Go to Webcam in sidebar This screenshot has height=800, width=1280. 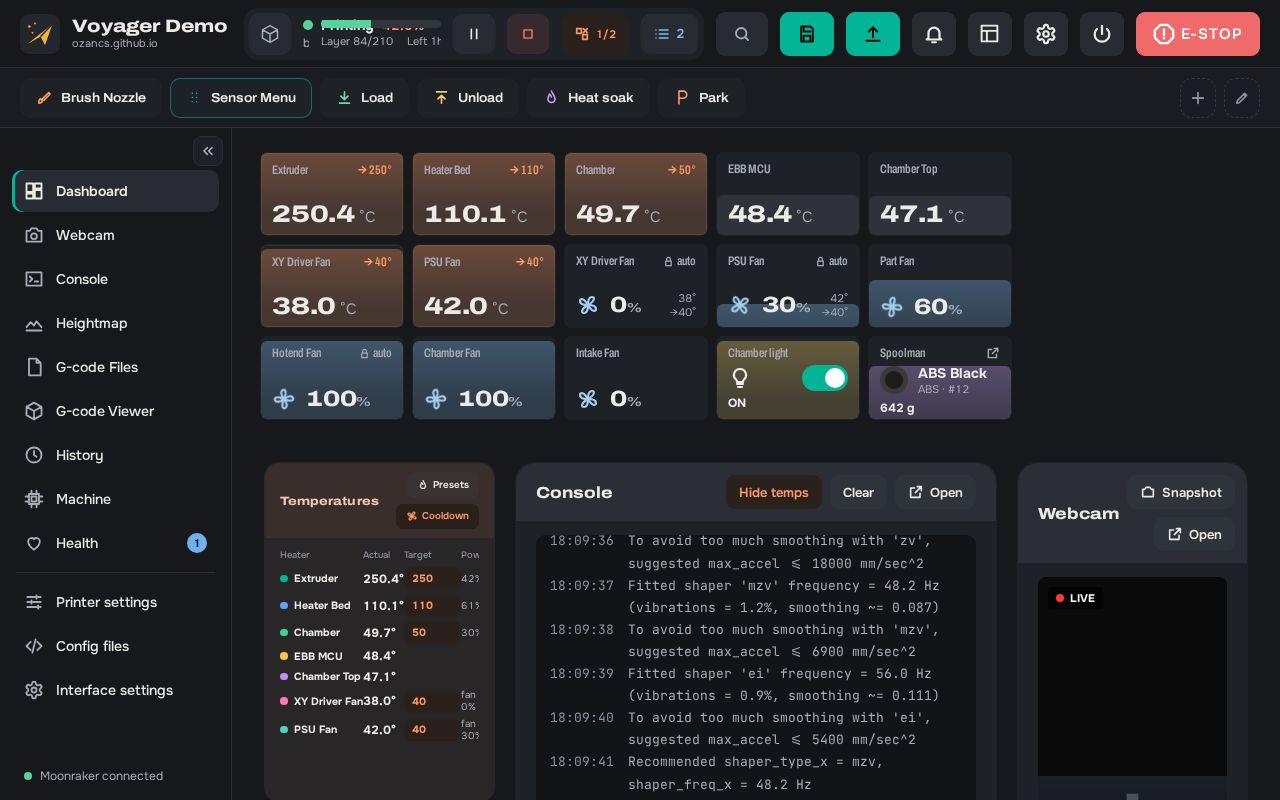pyautogui.click(x=116, y=235)
